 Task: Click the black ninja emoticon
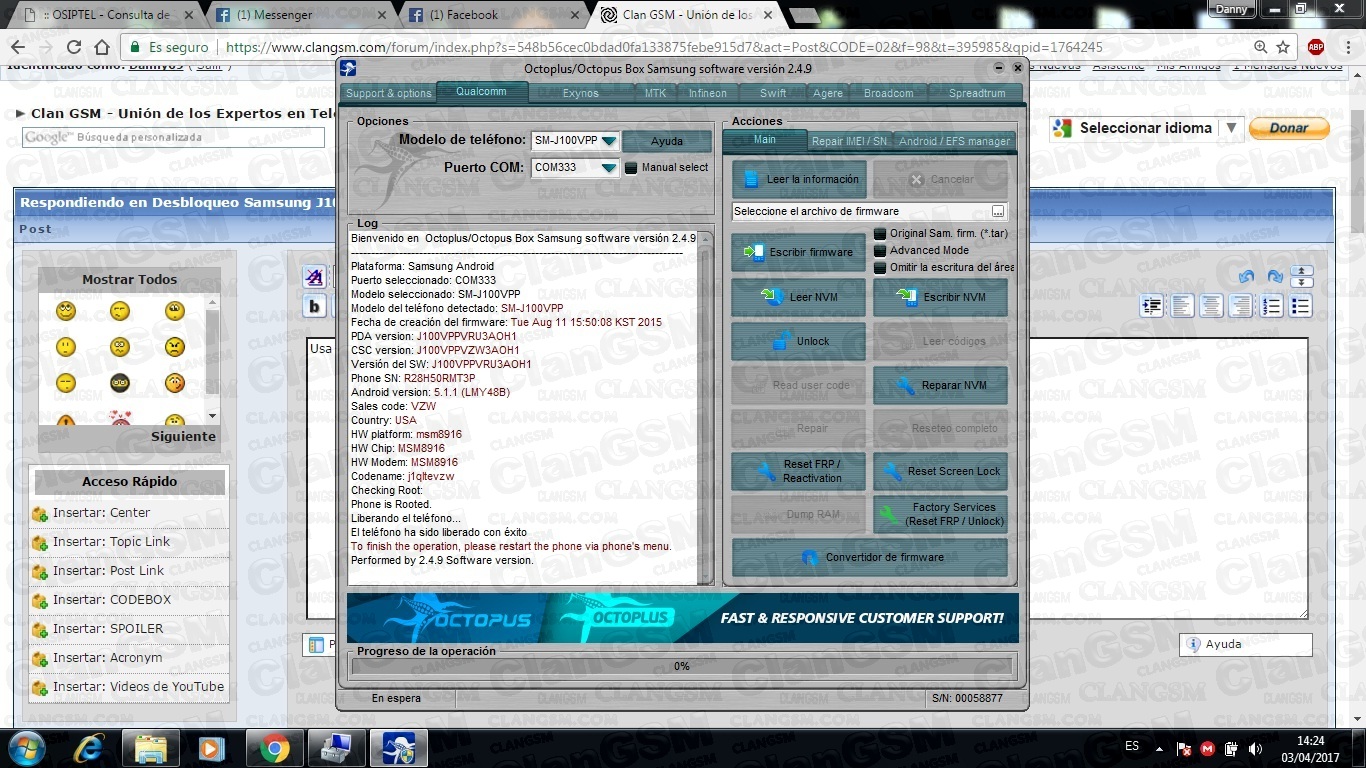[120, 382]
